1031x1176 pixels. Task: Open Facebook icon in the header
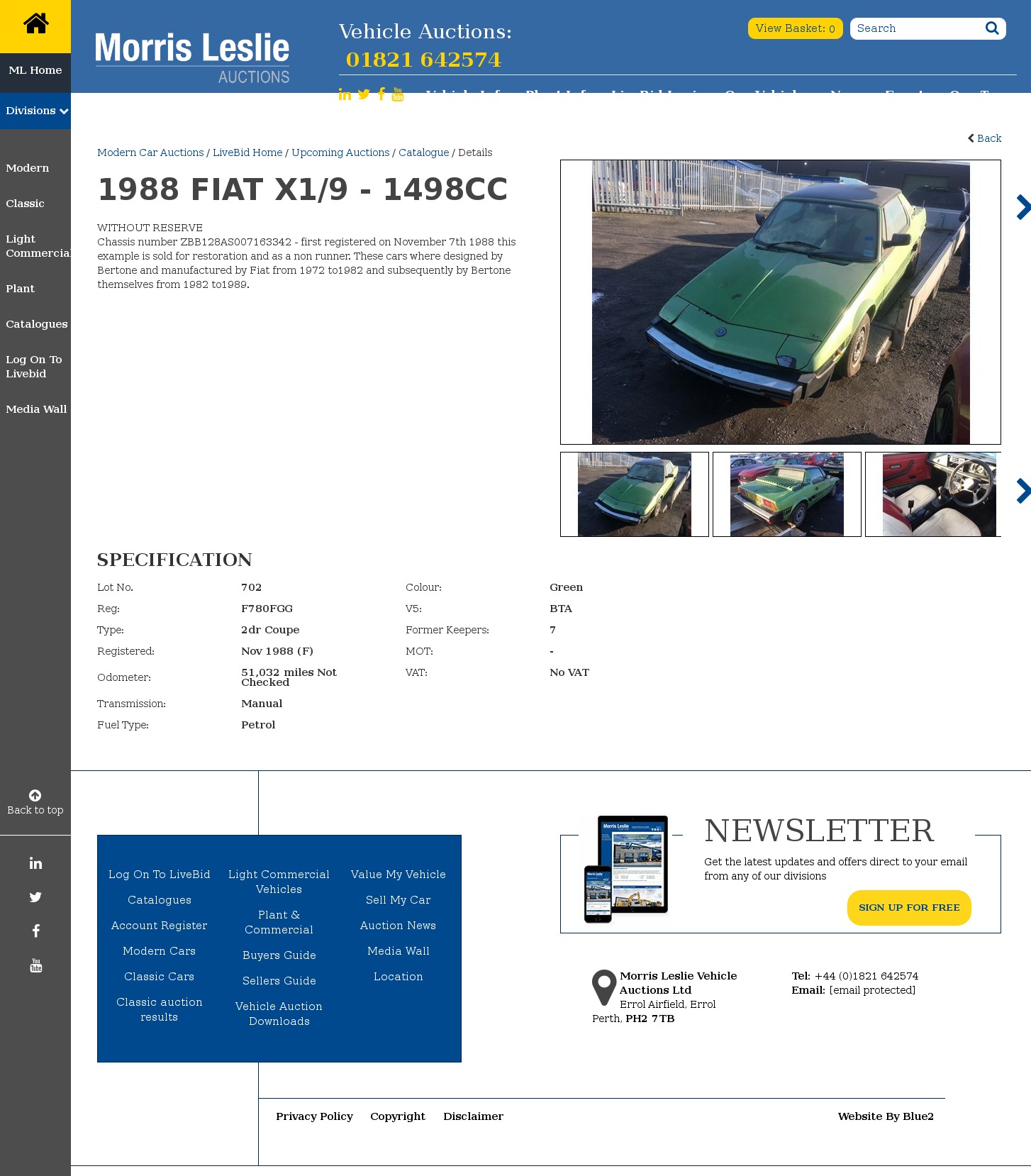(381, 94)
